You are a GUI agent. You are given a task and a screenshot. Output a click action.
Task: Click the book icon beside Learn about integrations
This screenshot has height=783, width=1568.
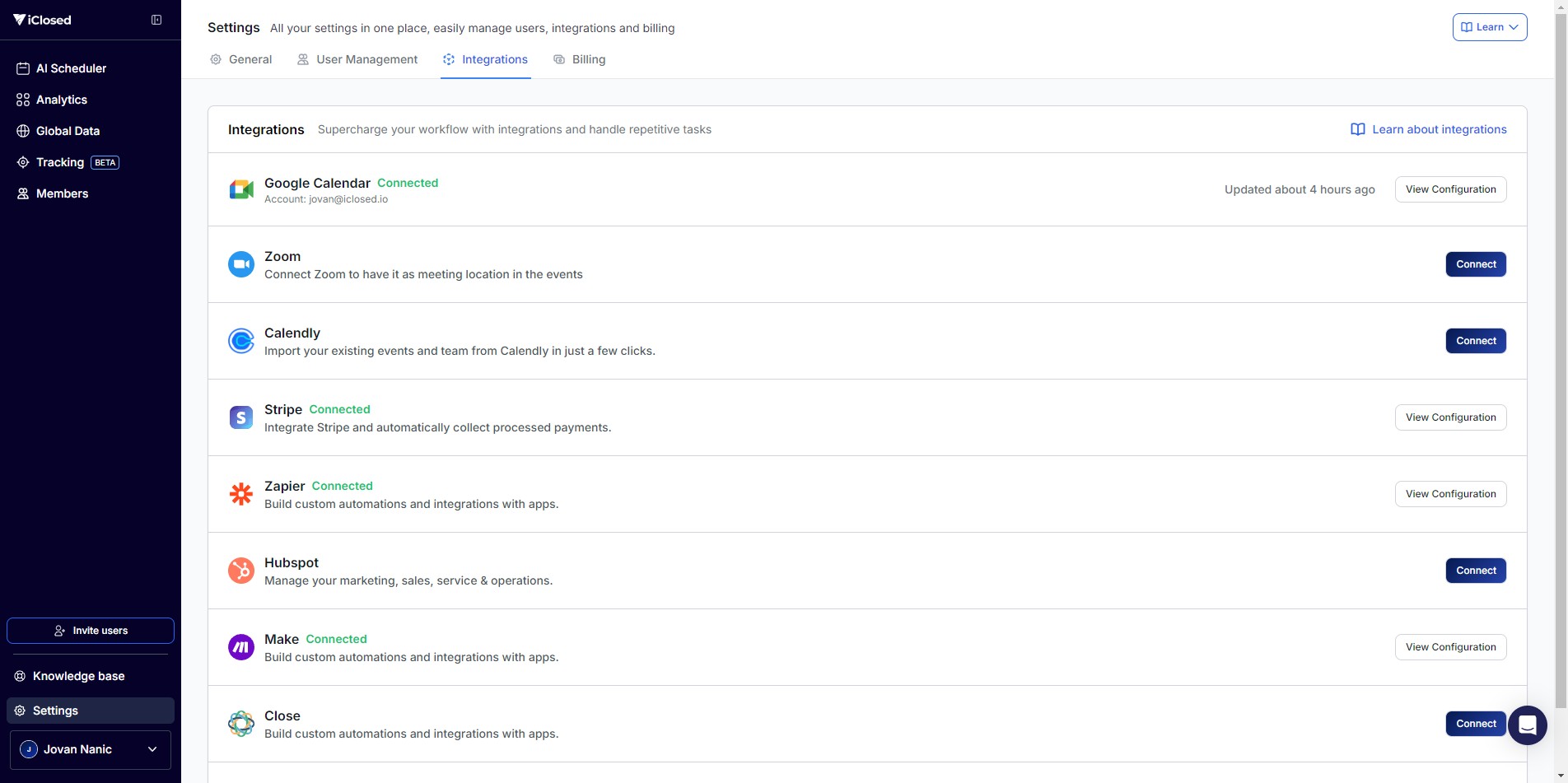1358,129
